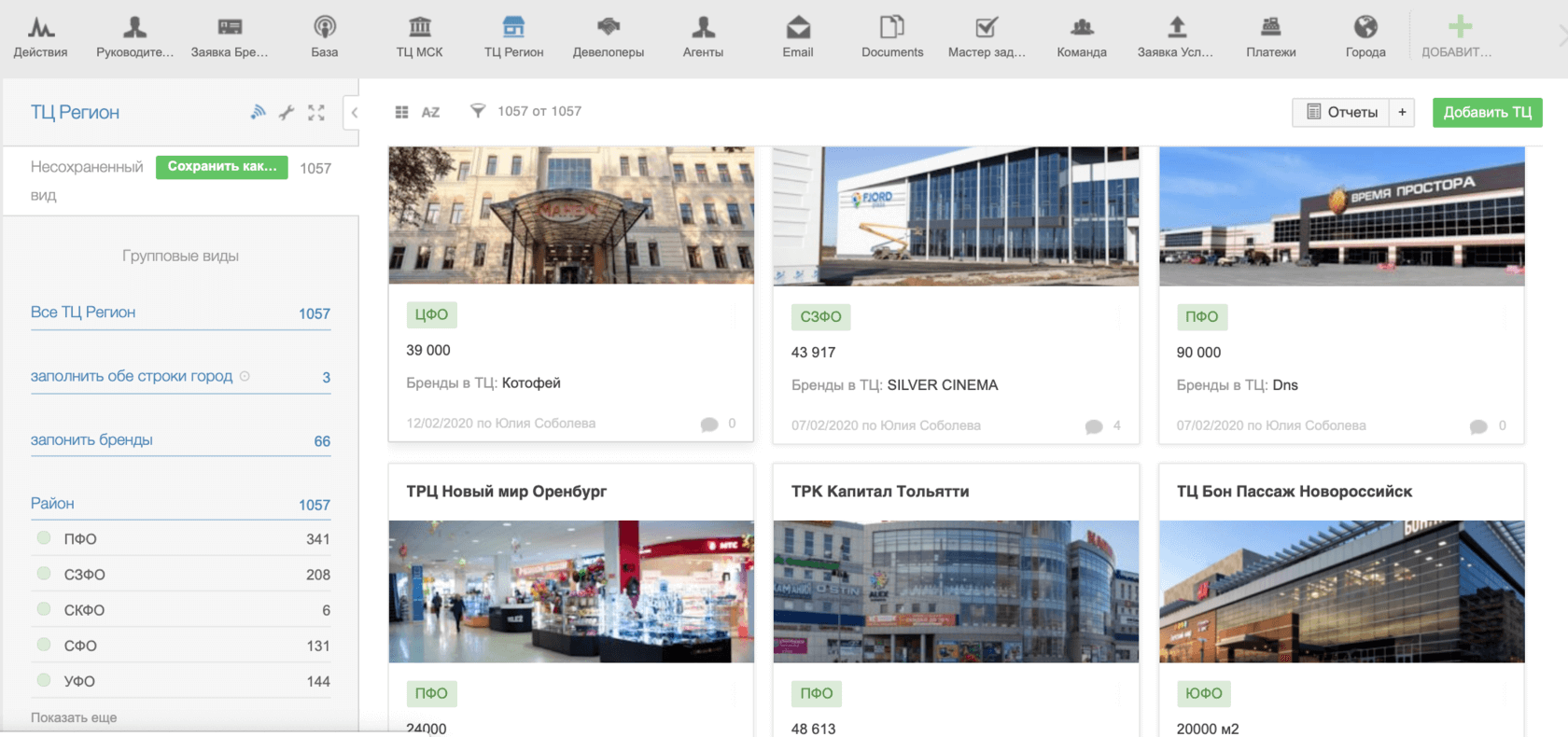The height and width of the screenshot is (737, 1568).
Task: Click the RSS feed icon beside ТЦ Регион
Action: click(259, 112)
